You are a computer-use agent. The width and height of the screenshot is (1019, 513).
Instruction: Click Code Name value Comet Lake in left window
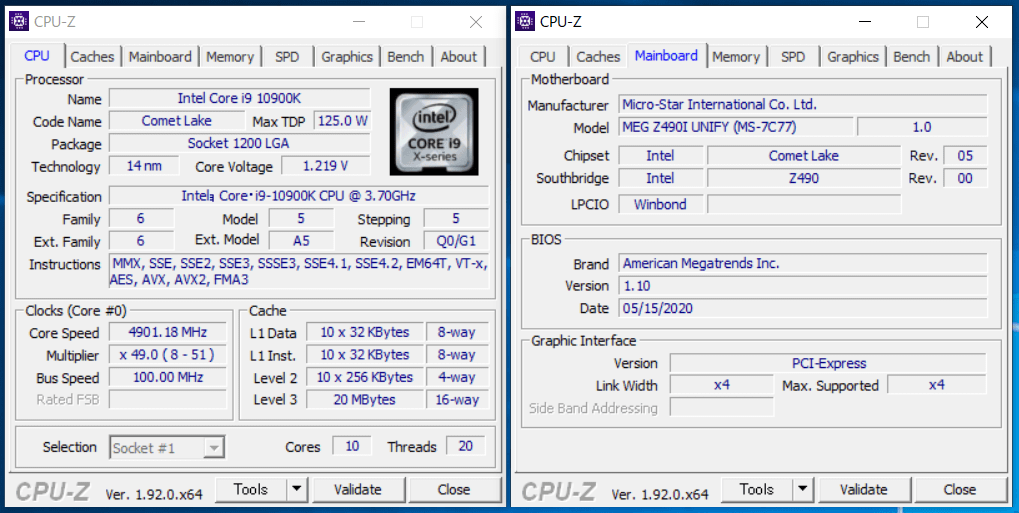[x=175, y=121]
